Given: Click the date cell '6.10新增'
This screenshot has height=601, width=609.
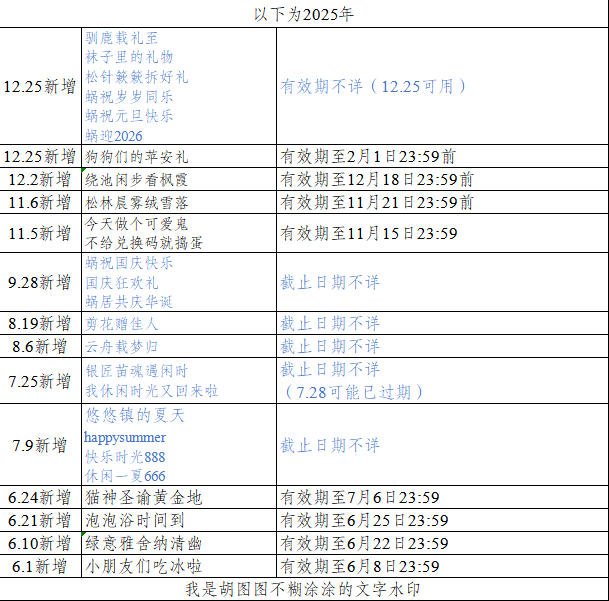Looking at the screenshot, I should (x=40, y=543).
